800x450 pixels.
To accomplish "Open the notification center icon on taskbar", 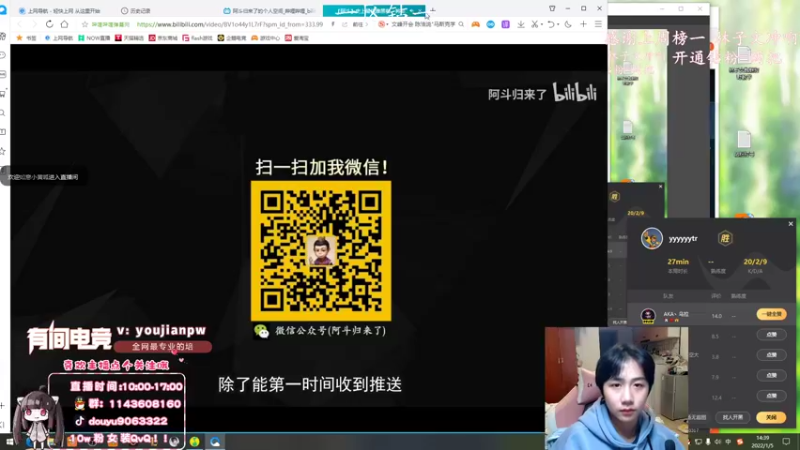I will 786,441.
